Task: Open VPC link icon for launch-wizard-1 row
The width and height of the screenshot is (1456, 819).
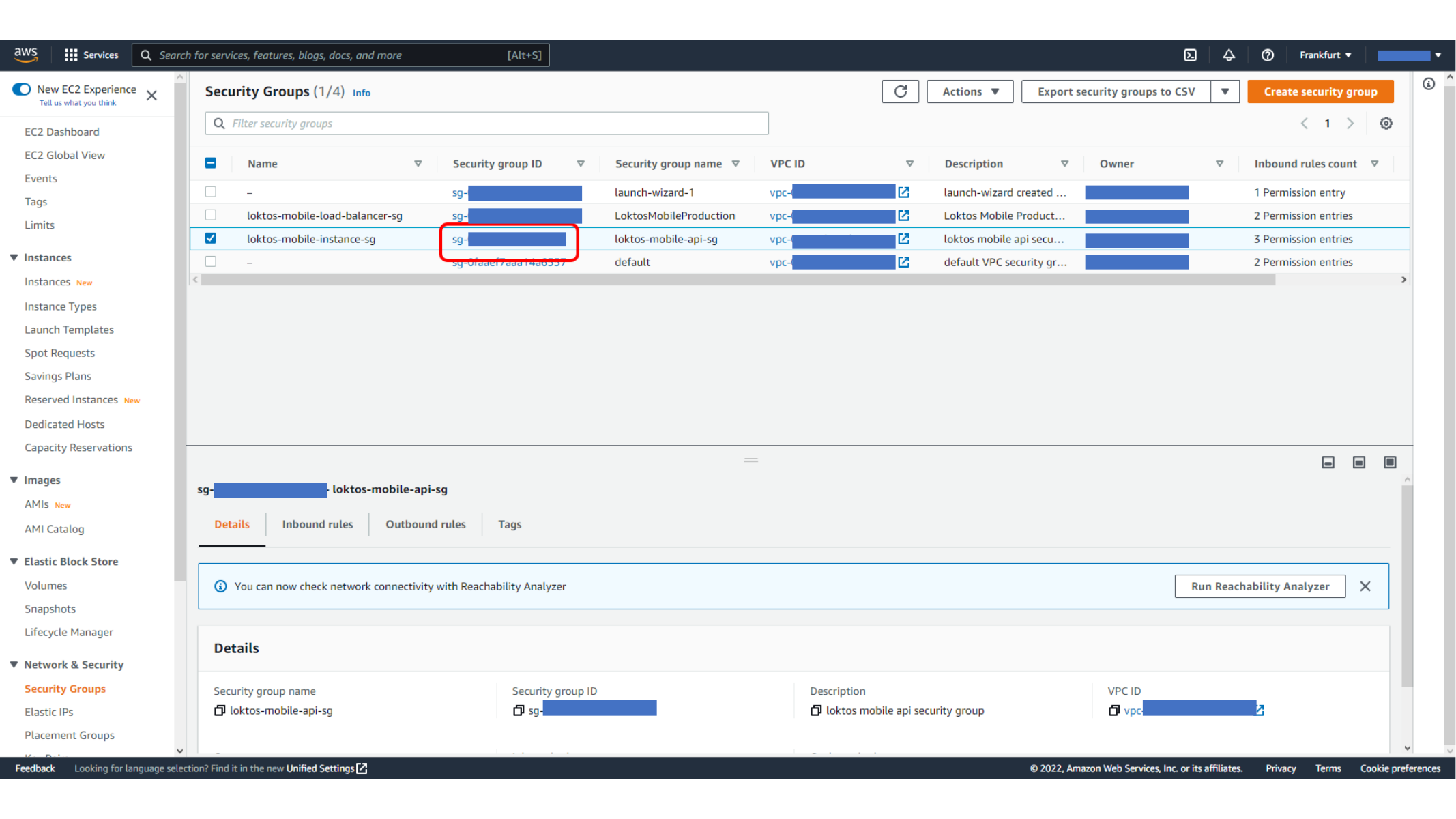Action: 903,192
